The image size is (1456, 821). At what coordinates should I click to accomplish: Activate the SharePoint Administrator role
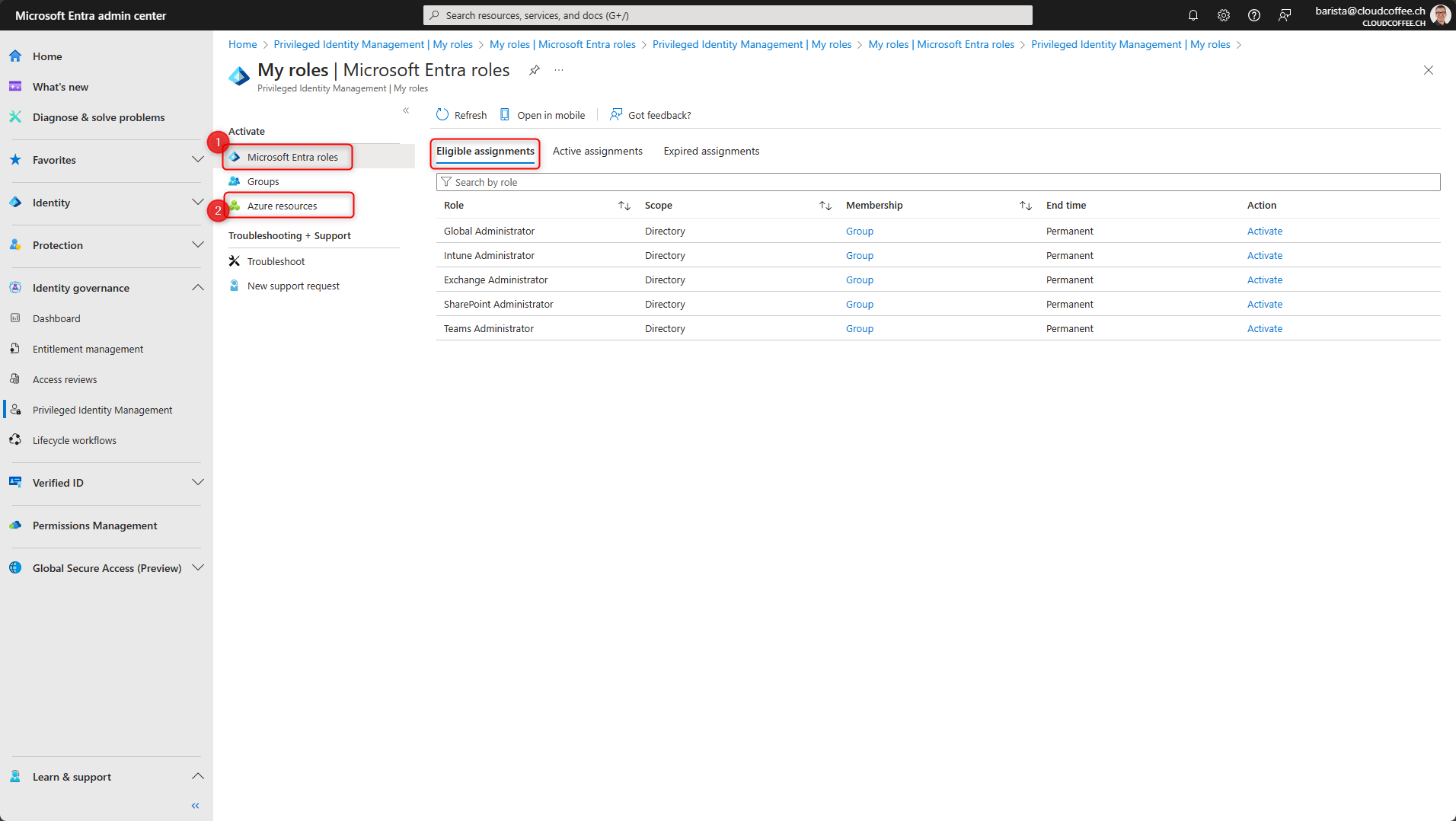[1264, 304]
